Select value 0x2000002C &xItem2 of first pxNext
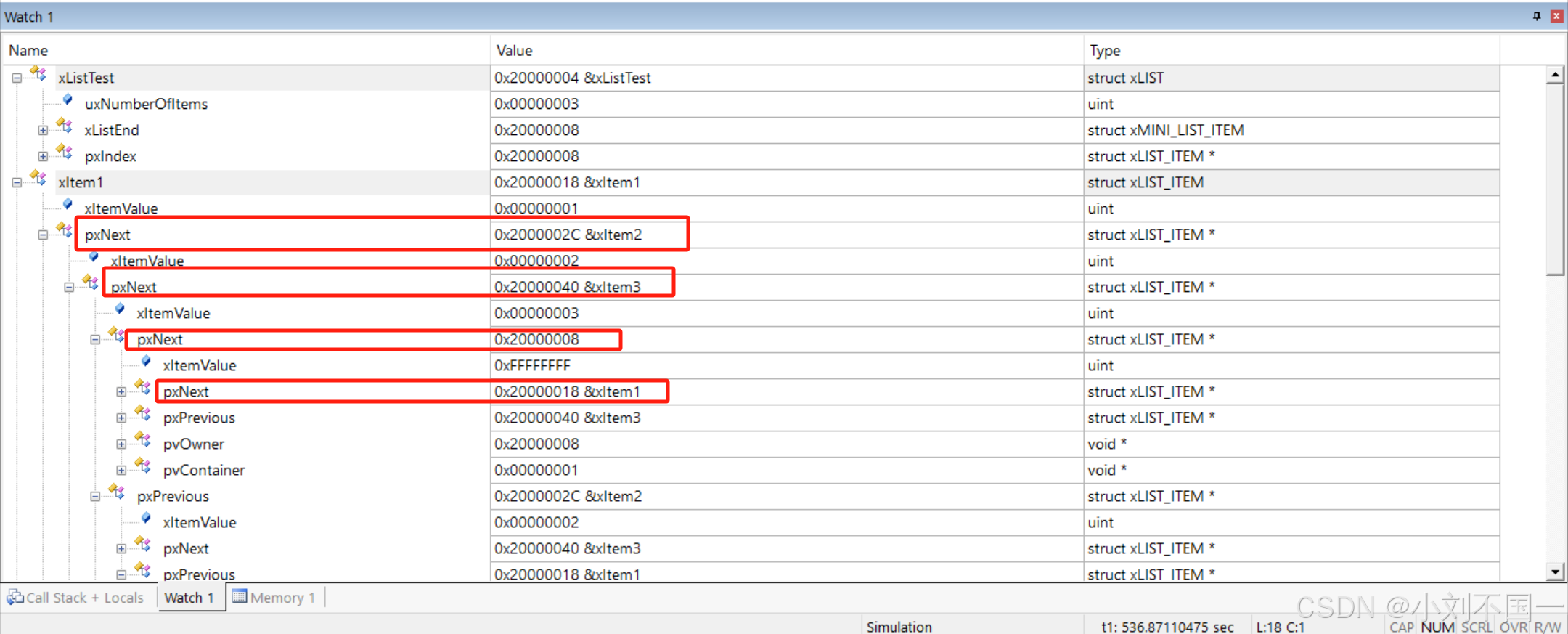This screenshot has width=1568, height=634. [568, 235]
